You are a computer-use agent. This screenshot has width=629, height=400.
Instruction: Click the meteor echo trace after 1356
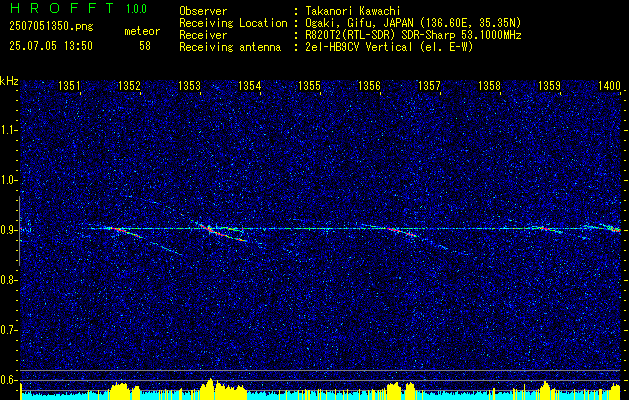coord(401,232)
